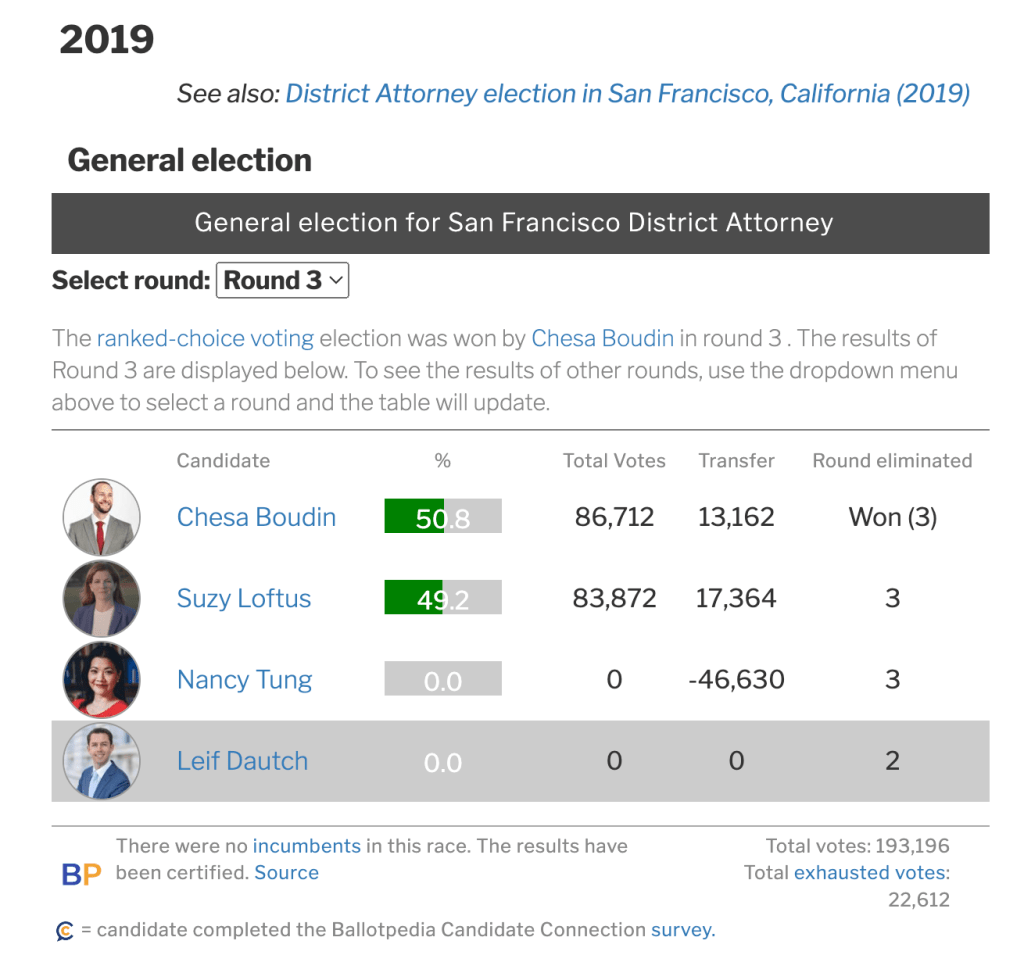Open the Candidate Connection survey link
Image resolution: width=1024 pixels, height=955 pixels.
[x=682, y=930]
